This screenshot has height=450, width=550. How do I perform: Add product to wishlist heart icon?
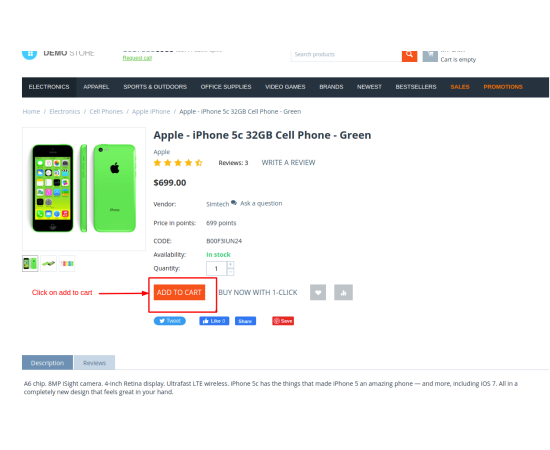pos(318,292)
